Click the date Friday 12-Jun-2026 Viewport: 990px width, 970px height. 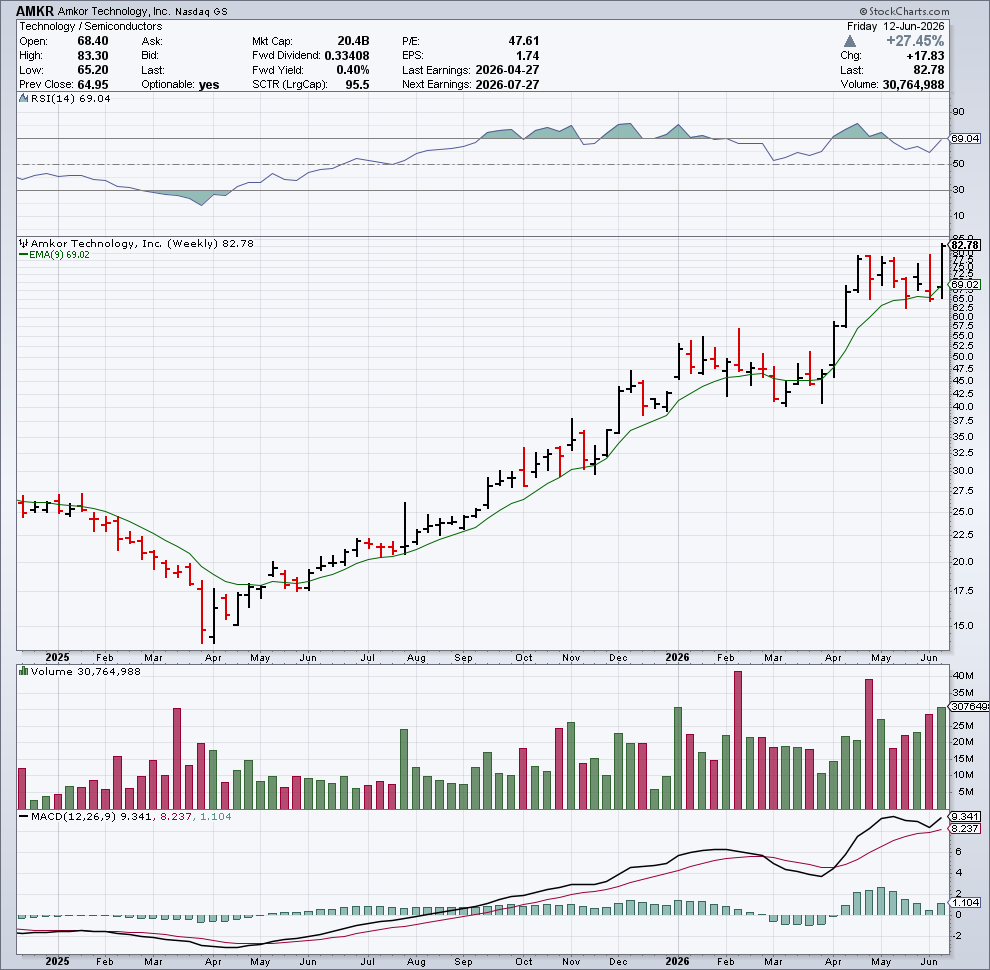tap(895, 26)
